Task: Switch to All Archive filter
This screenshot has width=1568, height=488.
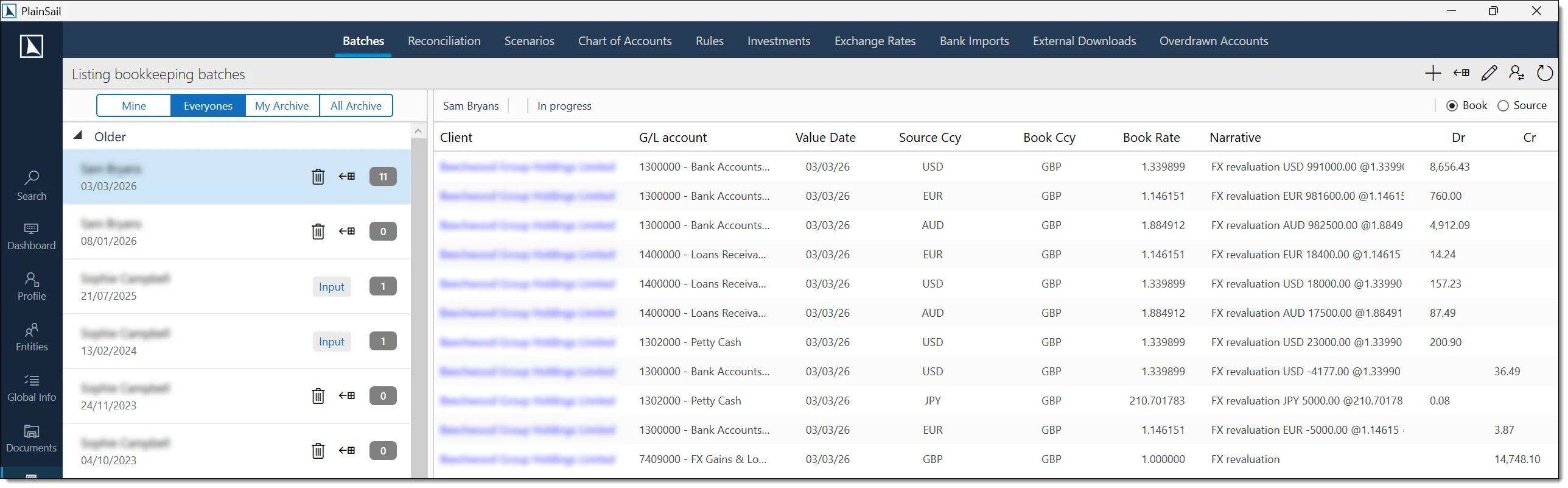Action: click(356, 105)
